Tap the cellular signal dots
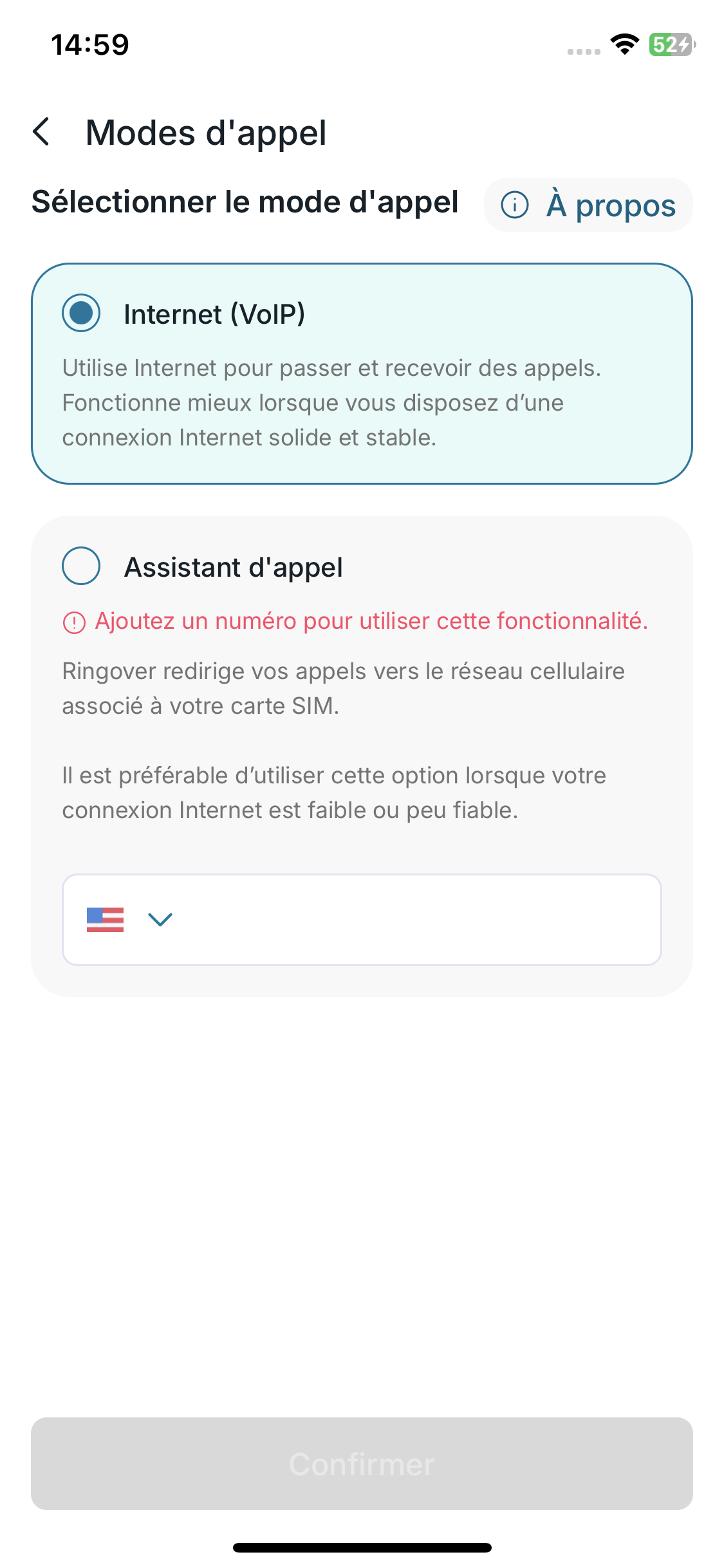 (x=584, y=51)
